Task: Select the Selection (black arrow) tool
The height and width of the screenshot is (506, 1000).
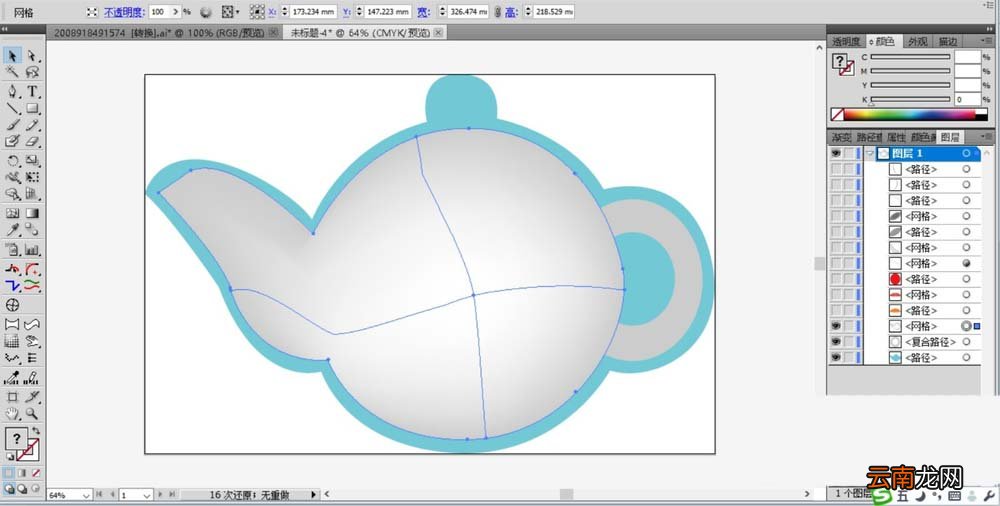Action: tap(12, 56)
